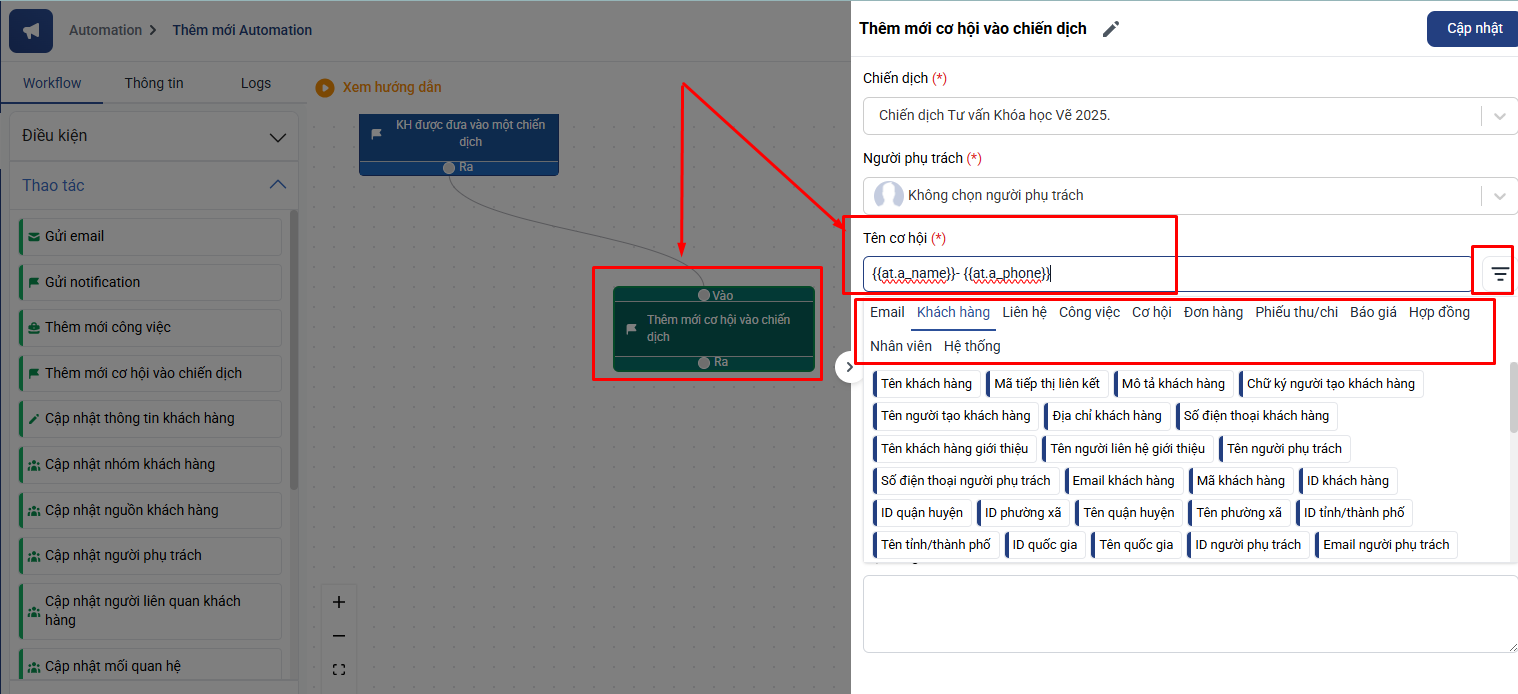Switch to the Thông tin tab
Screen dimensions: 1518x694
click(x=154, y=83)
